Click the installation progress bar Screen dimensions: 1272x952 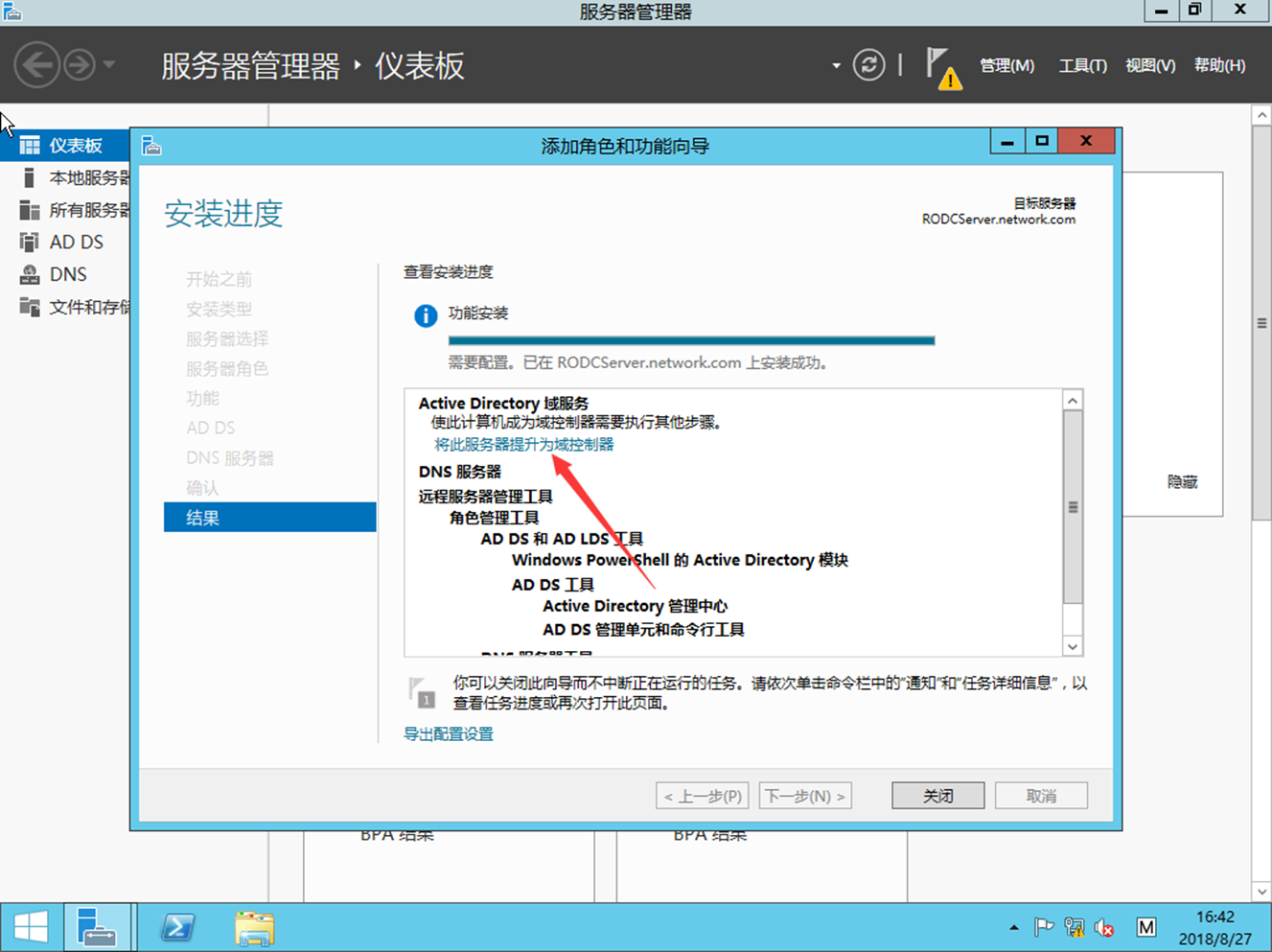691,340
